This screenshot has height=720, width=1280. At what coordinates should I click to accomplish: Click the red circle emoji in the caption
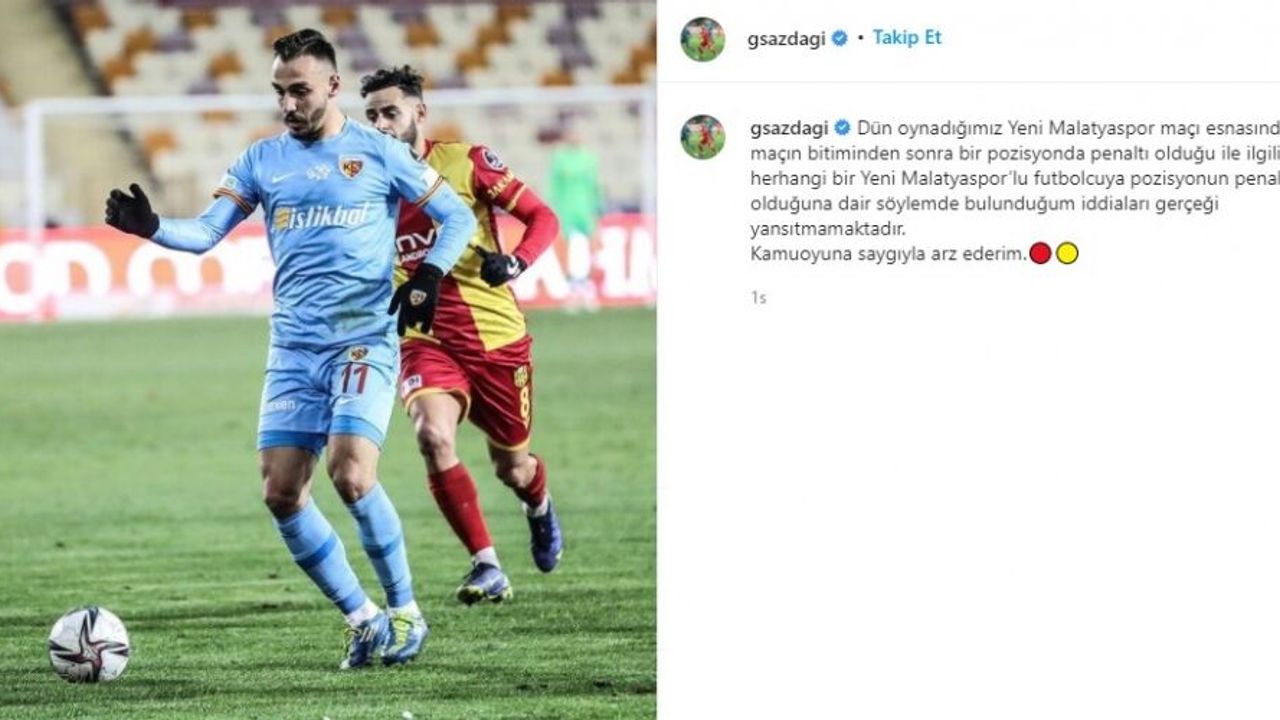click(1040, 253)
